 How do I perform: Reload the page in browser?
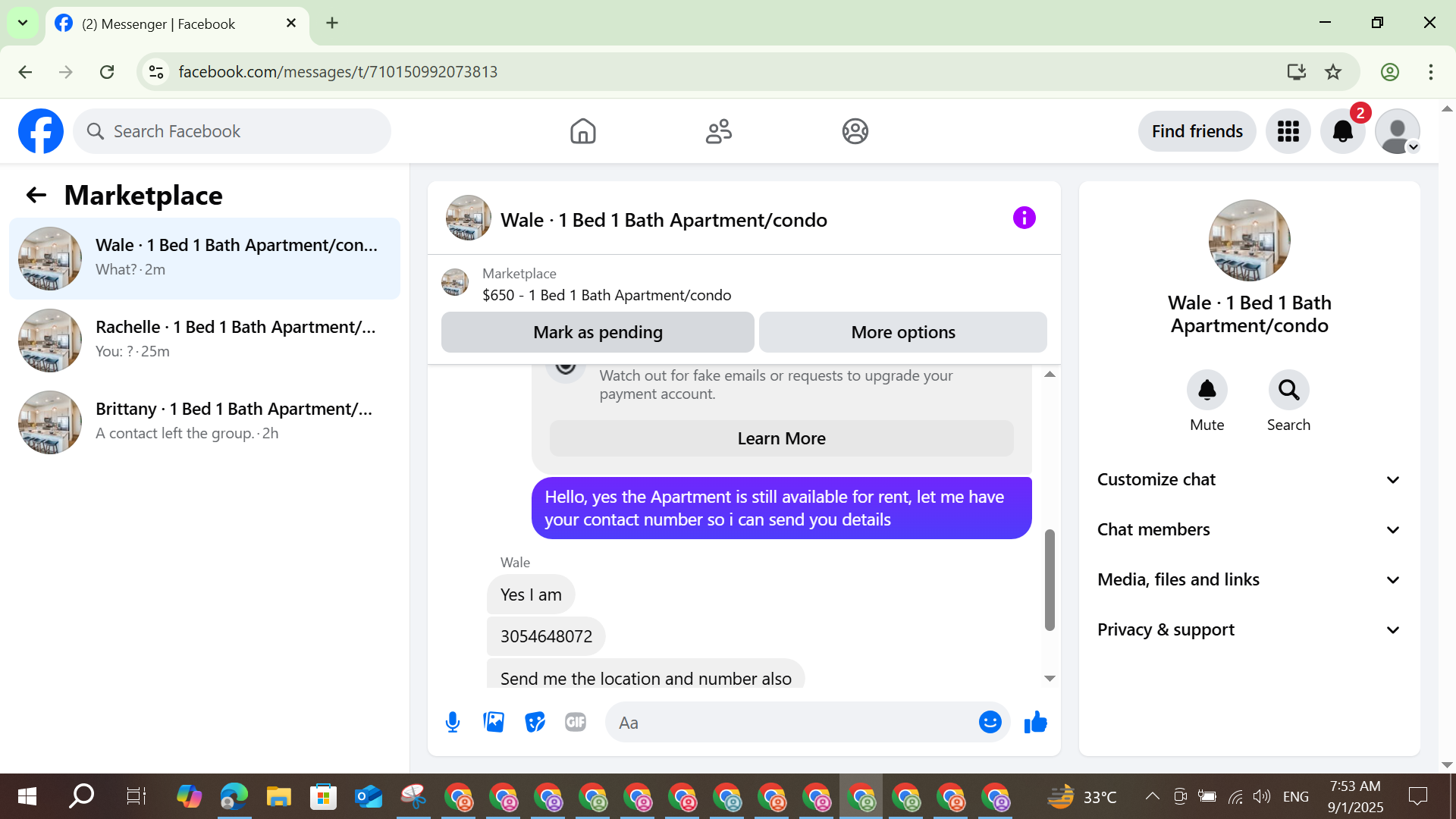(107, 72)
